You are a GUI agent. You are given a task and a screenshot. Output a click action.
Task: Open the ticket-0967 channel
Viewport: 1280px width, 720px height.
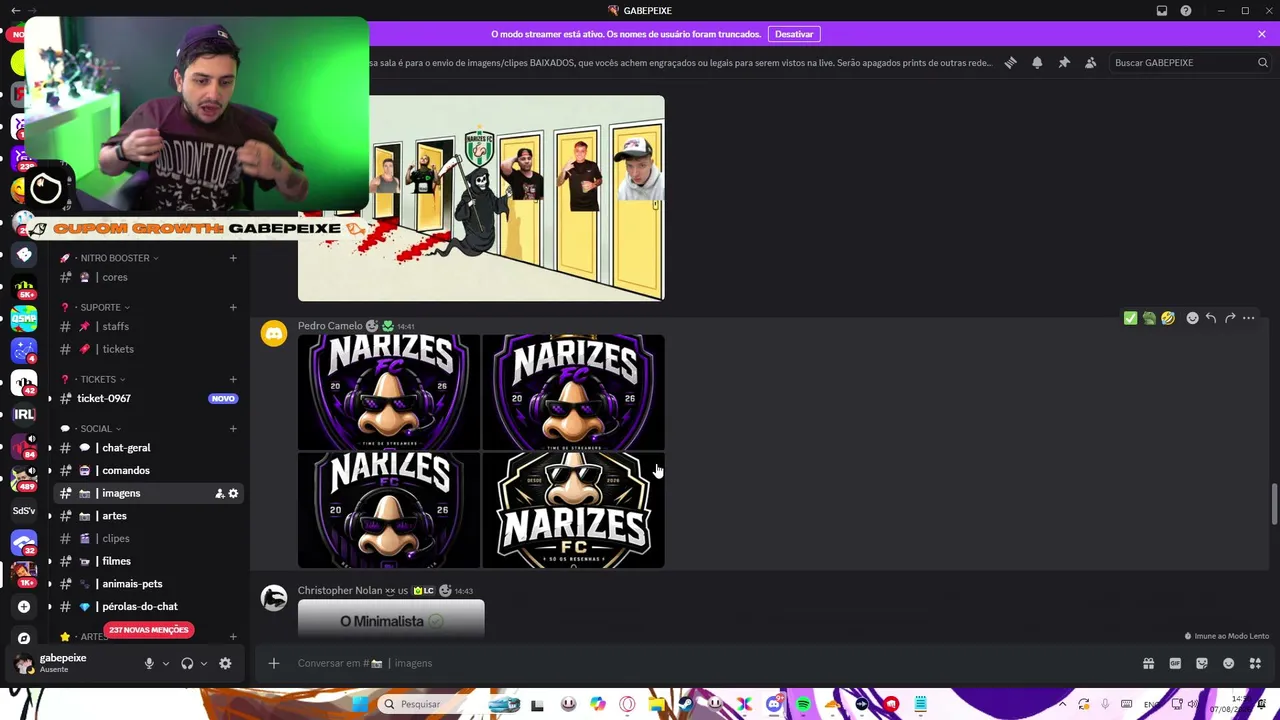148,398
